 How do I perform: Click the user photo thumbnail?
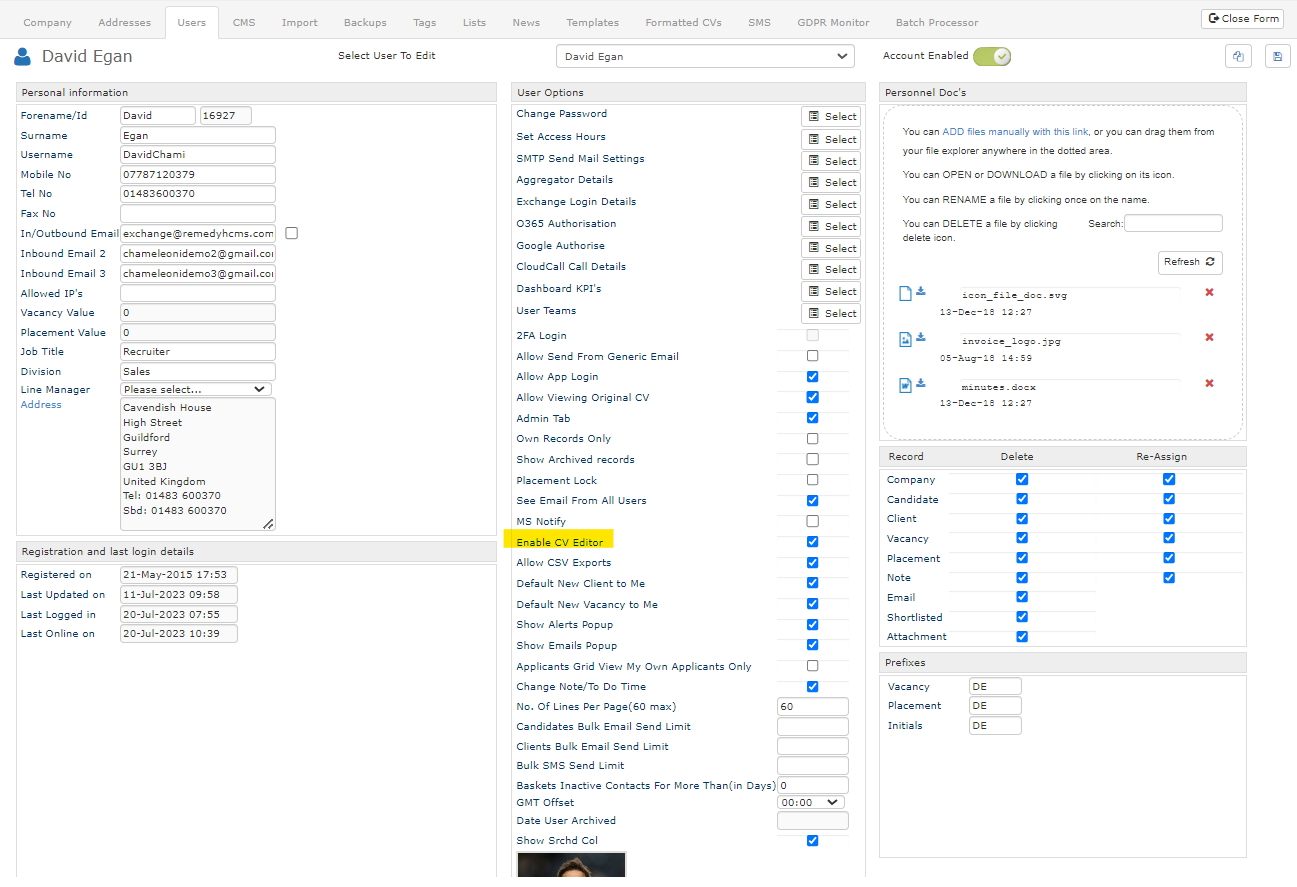coord(571,866)
